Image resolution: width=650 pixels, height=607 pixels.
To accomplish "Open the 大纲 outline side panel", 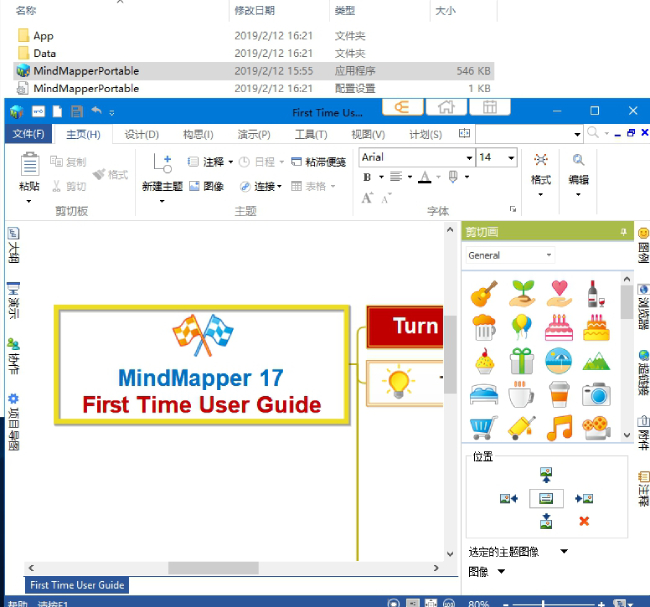I will [x=14, y=245].
